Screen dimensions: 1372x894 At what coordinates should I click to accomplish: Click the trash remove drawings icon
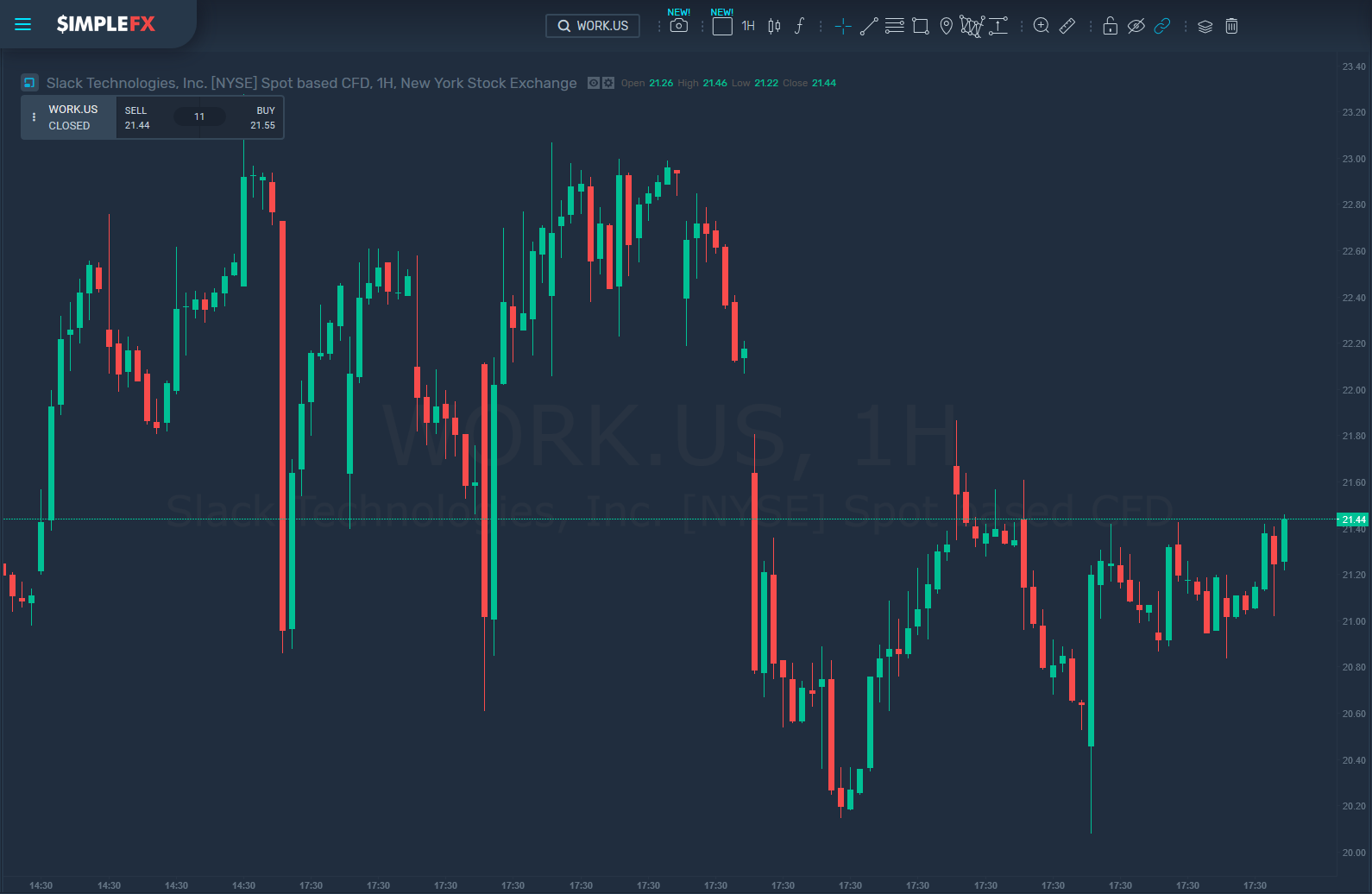1231,26
